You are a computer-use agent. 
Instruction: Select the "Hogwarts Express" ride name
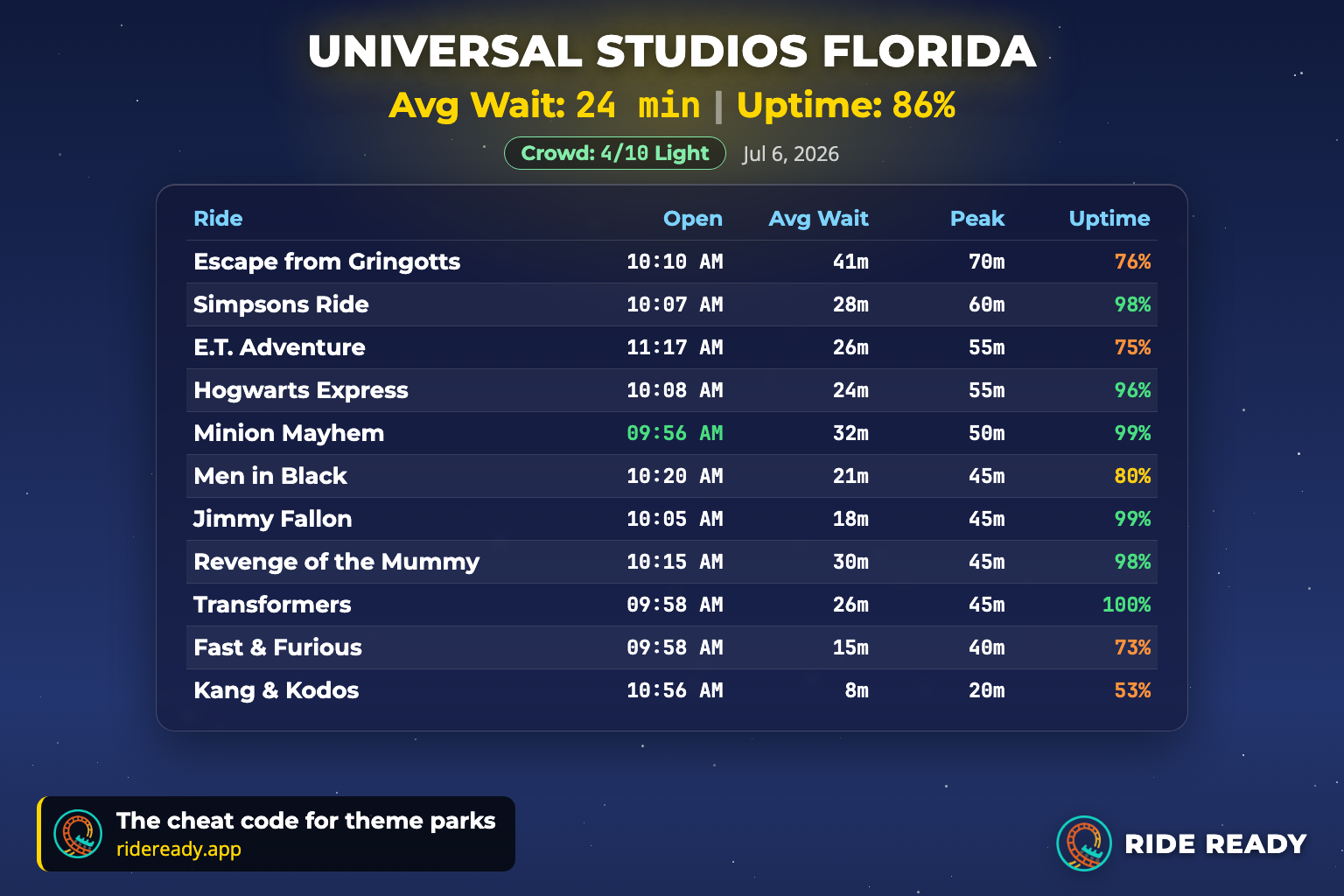[x=301, y=390]
